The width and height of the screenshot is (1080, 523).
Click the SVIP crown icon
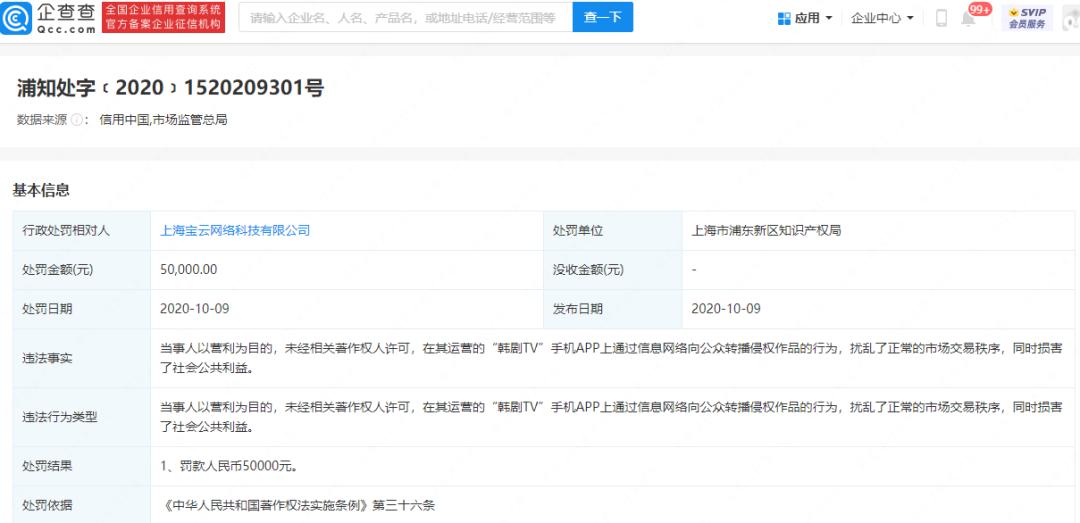tap(1013, 11)
